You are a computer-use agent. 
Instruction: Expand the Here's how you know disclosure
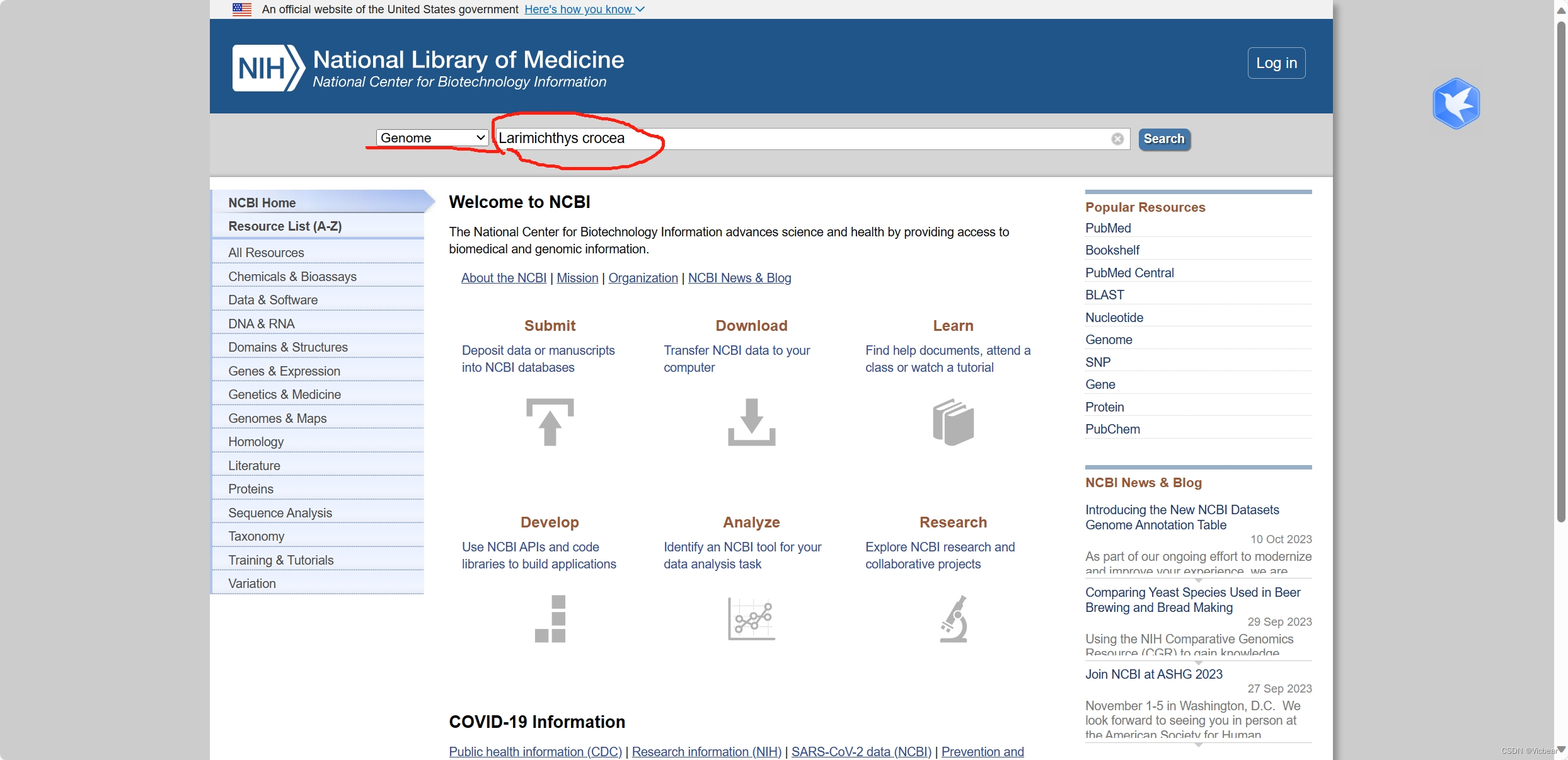pyautogui.click(x=584, y=9)
